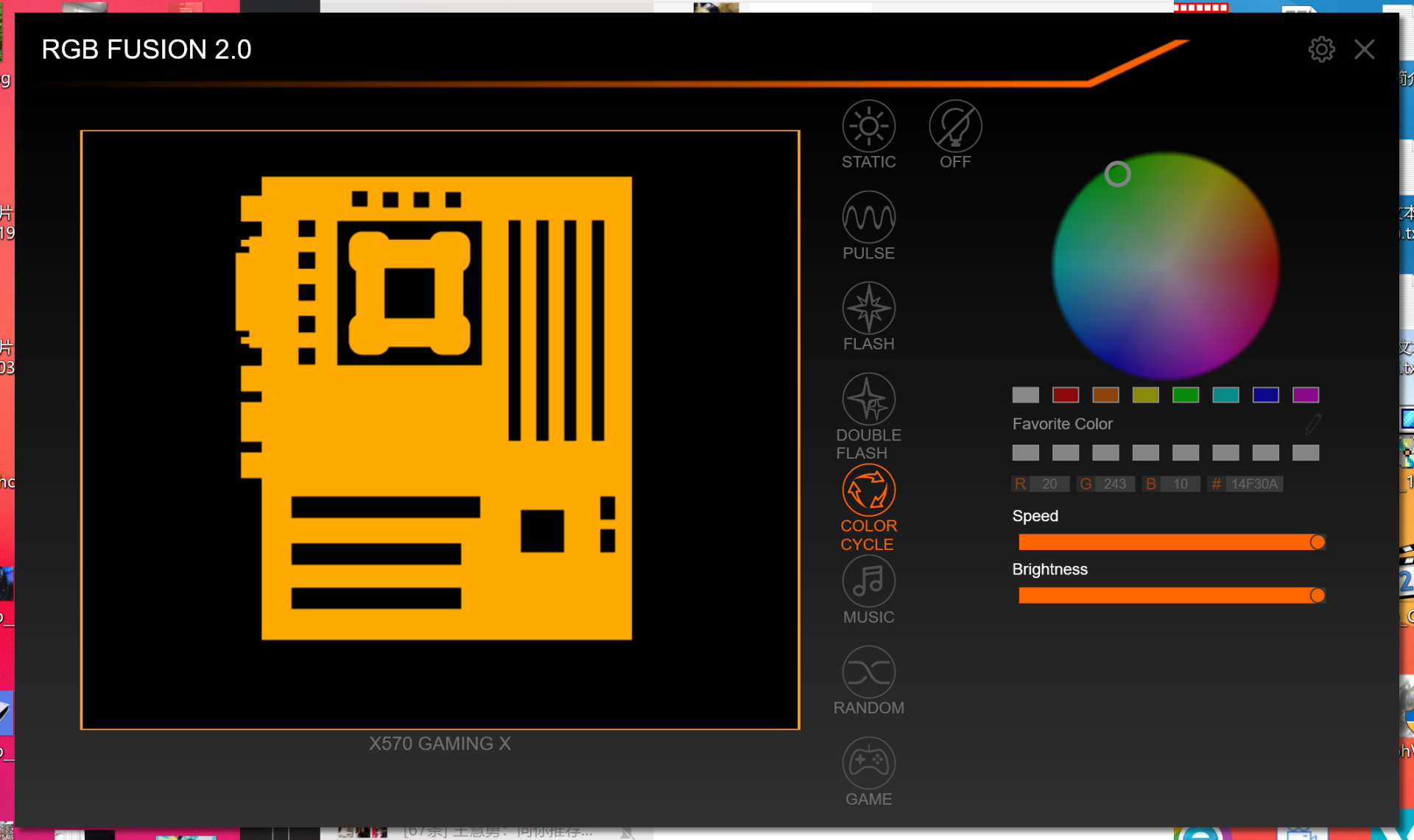Viewport: 1414px width, 840px height.
Task: Click the R value input field
Action: click(x=1049, y=484)
